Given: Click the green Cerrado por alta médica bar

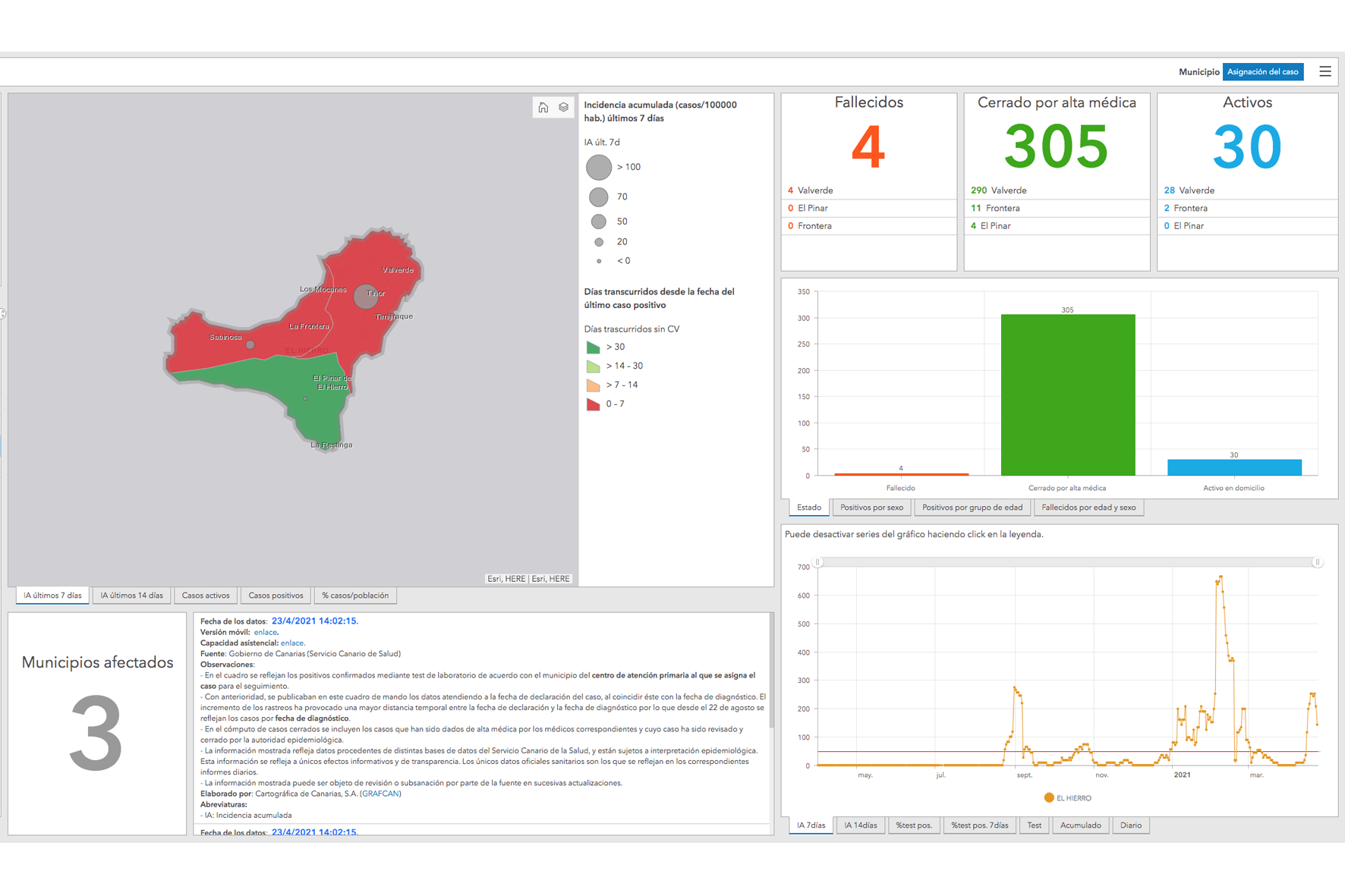Looking at the screenshot, I should (x=1067, y=395).
